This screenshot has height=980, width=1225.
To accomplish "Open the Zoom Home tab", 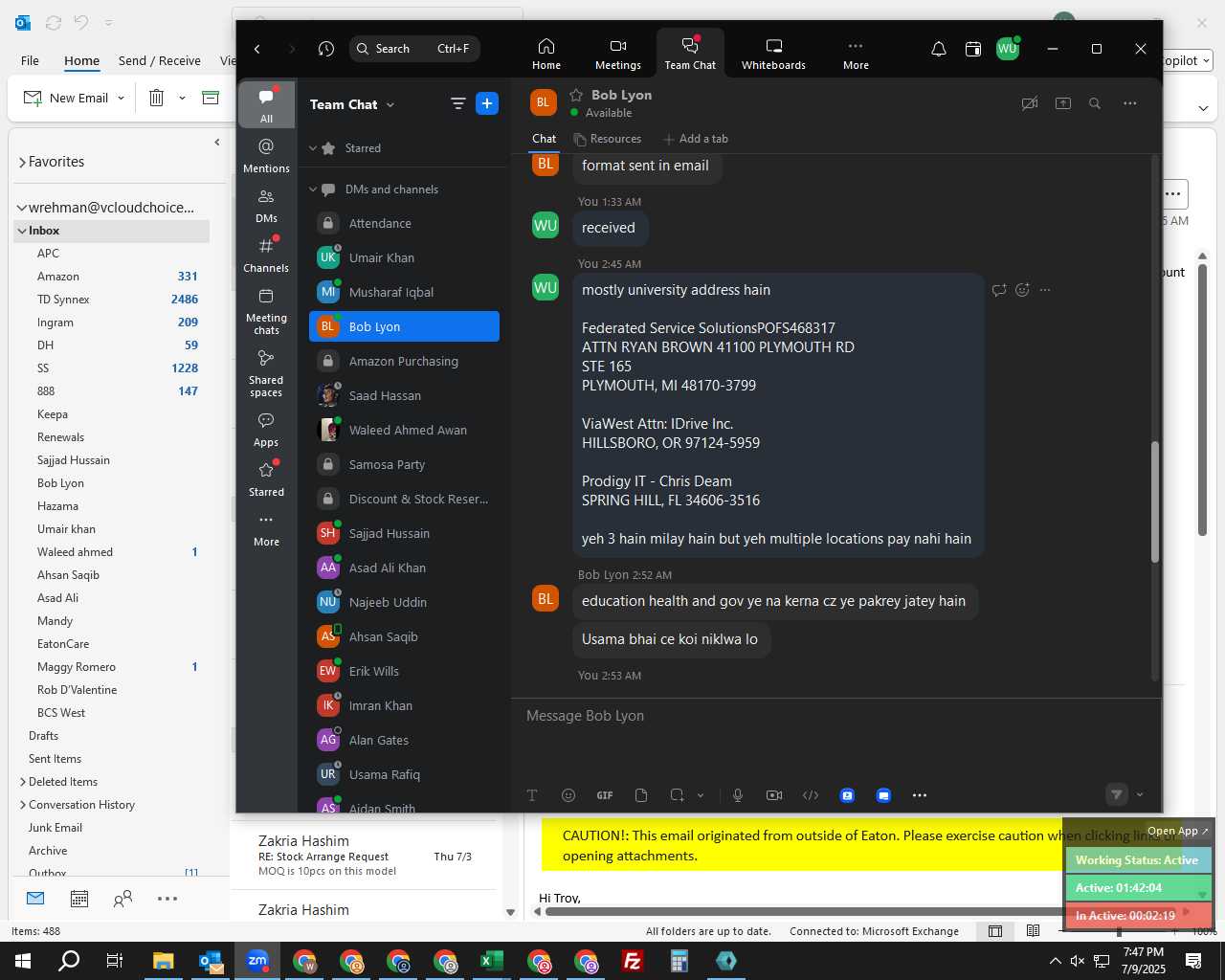I will [546, 54].
